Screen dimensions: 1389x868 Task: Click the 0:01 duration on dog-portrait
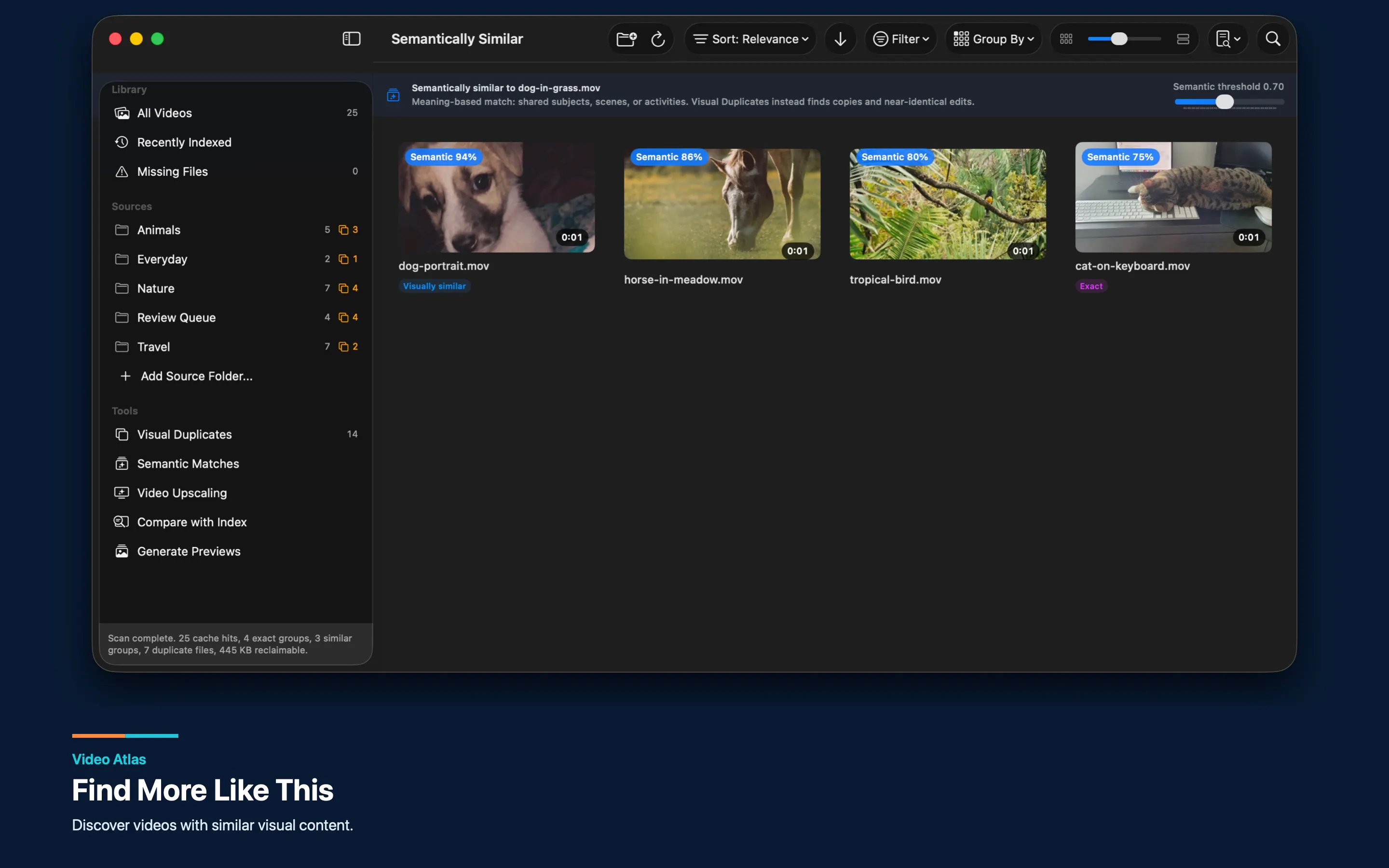tap(572, 237)
